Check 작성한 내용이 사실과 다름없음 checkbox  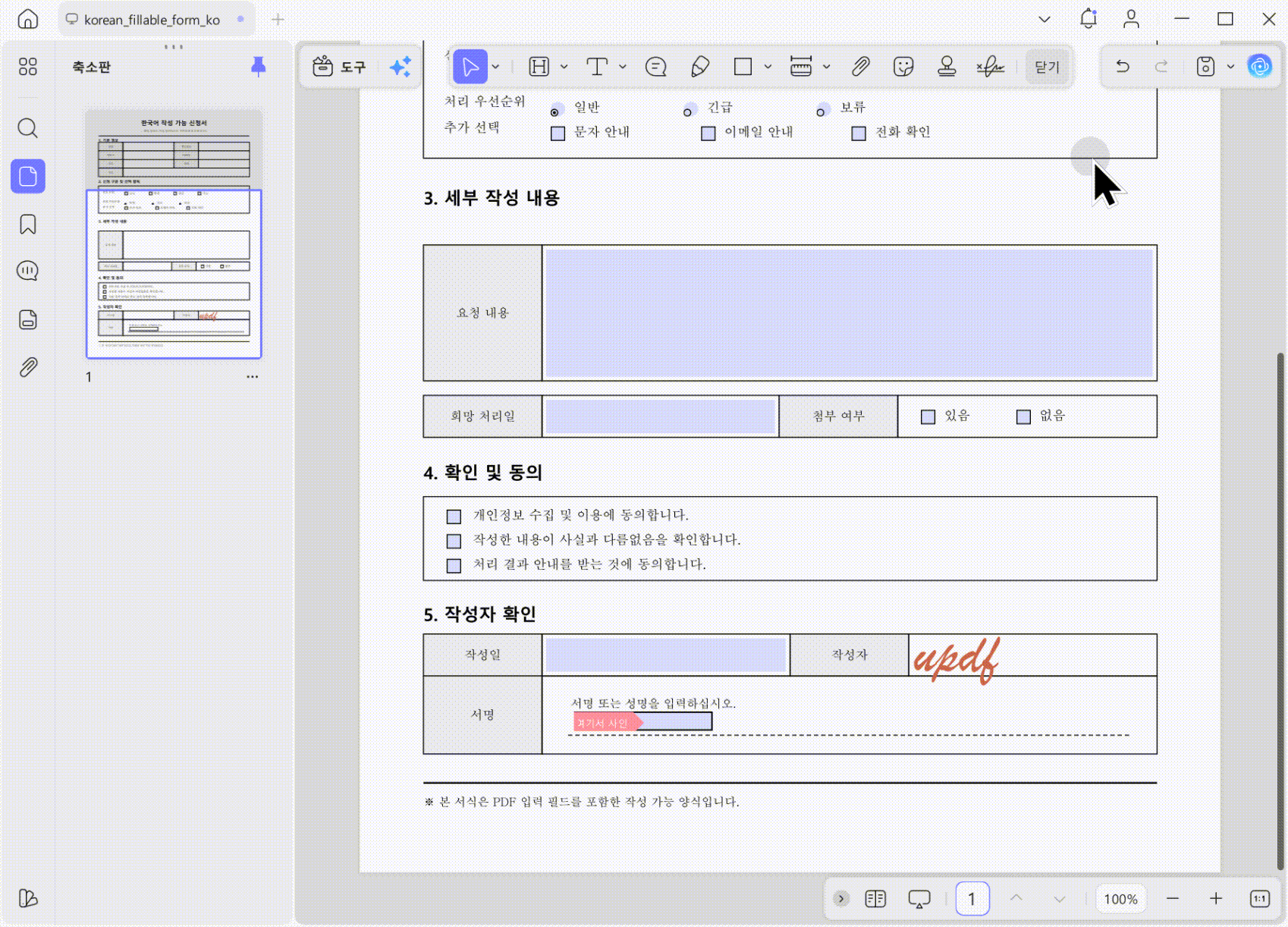(x=454, y=541)
